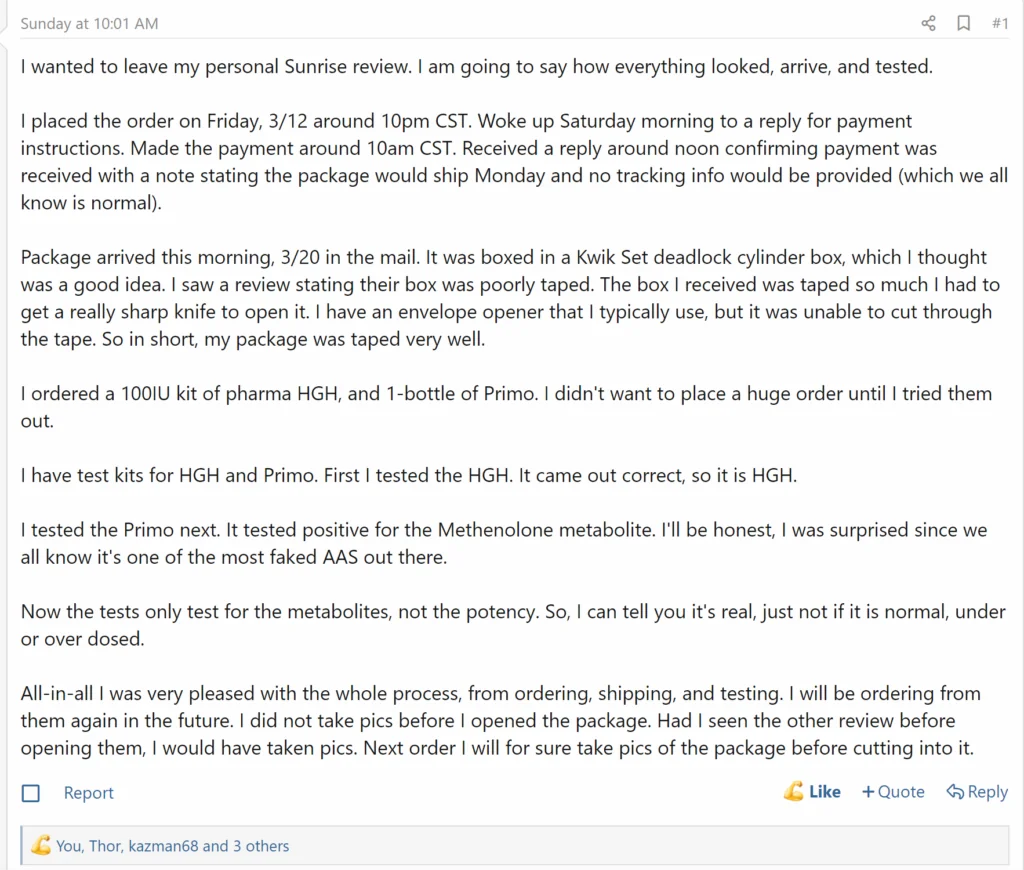The image size is (1024, 870).
Task: Click the flex reaction icon in the reactions bar
Action: (41, 846)
